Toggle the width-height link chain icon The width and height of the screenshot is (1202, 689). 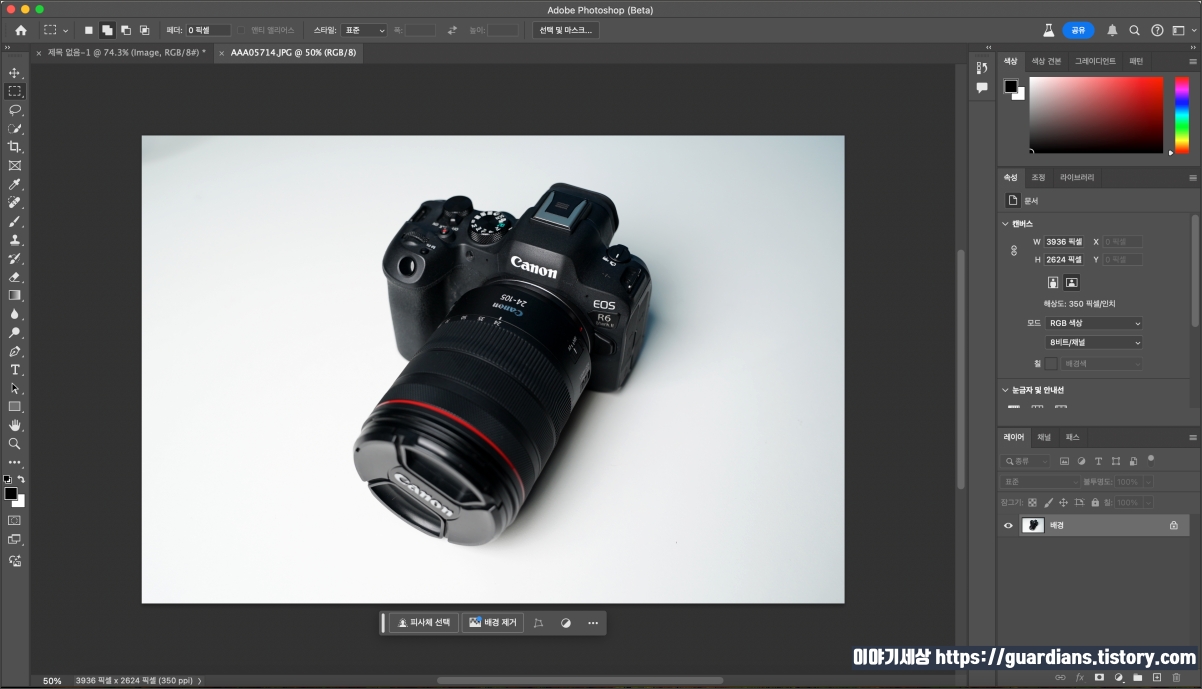pyautogui.click(x=1013, y=251)
